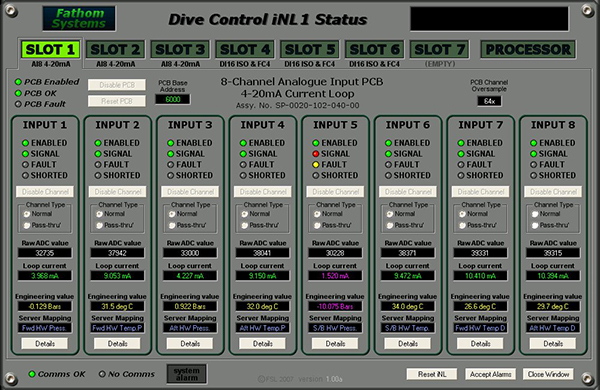Click Input 6 SIGNAL LED
The width and height of the screenshot is (600, 390).
coord(388,154)
